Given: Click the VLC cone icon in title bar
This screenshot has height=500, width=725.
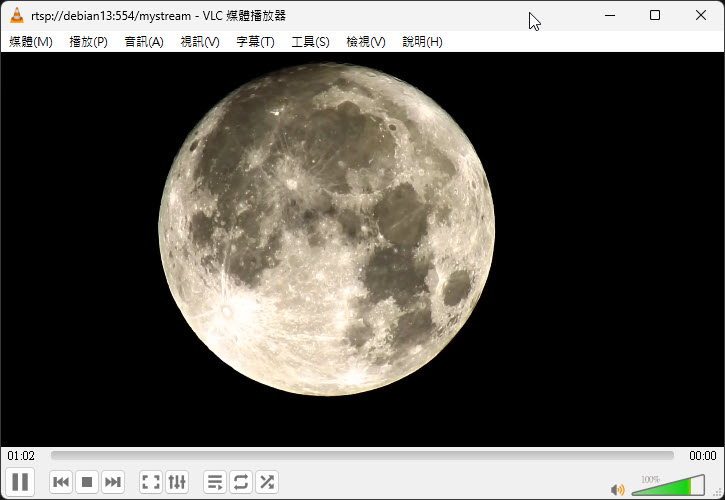Looking at the screenshot, I should [17, 16].
